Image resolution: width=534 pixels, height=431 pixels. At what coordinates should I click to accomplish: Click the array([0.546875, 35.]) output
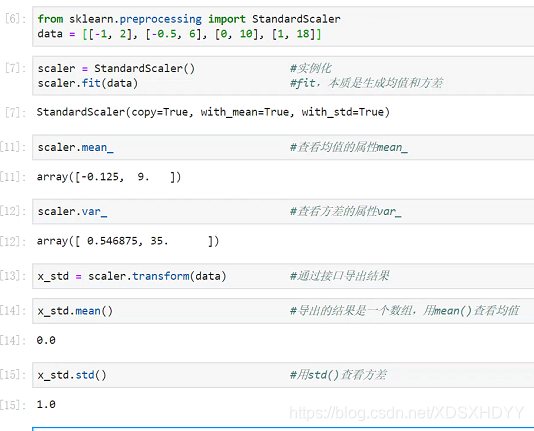tap(128, 241)
